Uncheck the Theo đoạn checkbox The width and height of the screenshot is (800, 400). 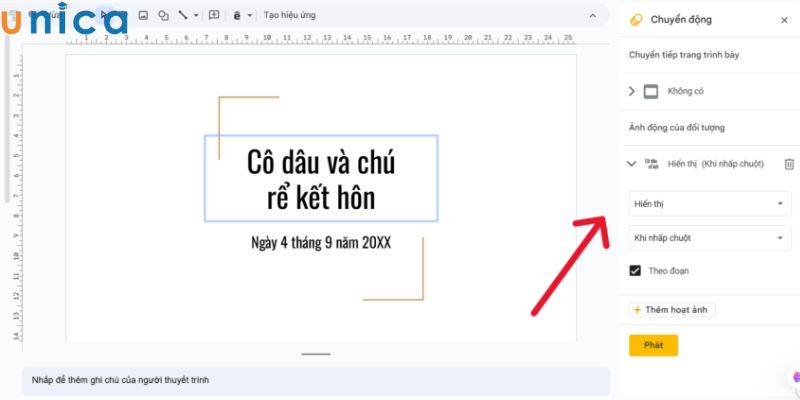click(635, 270)
